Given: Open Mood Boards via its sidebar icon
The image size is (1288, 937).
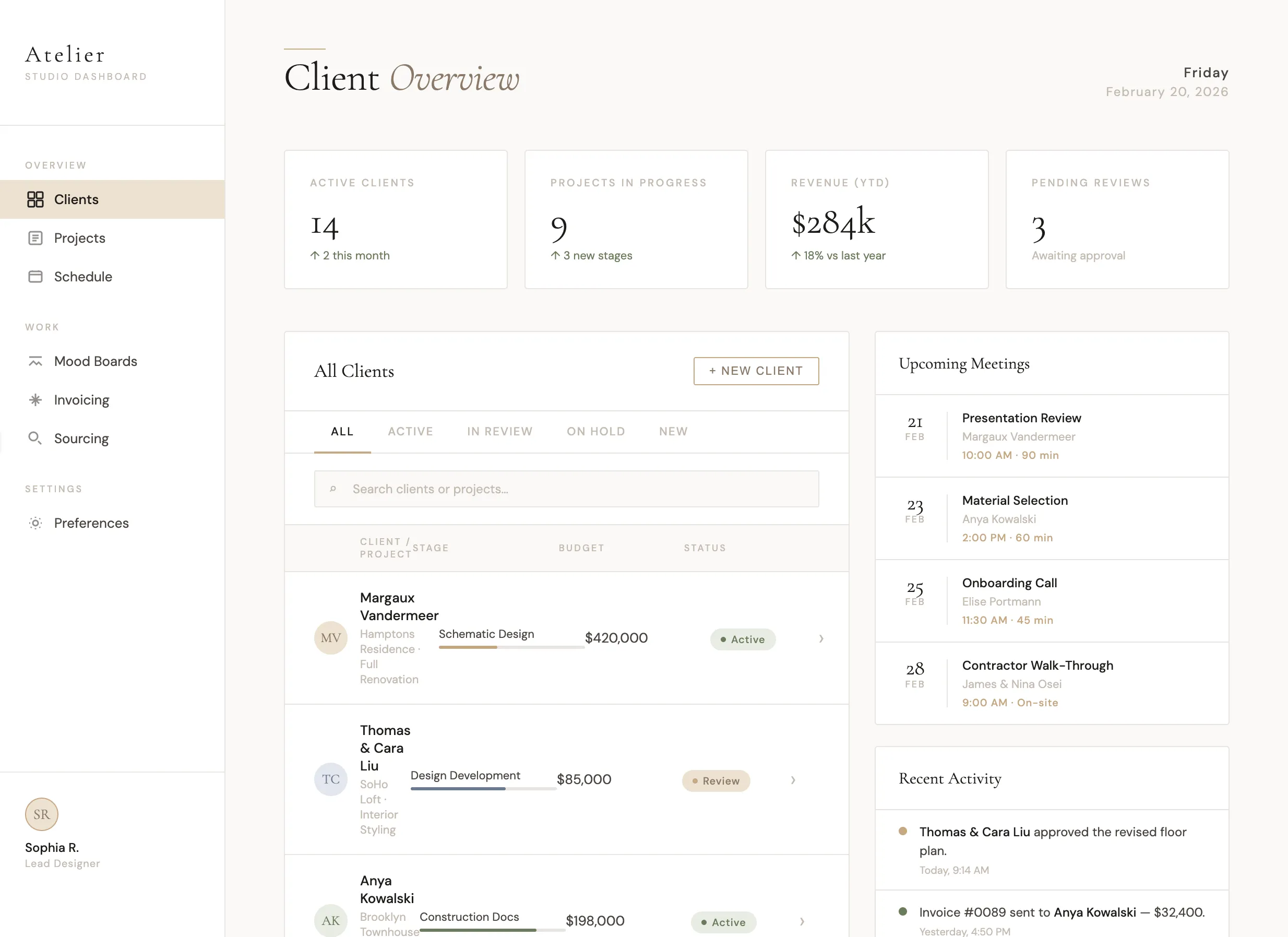Looking at the screenshot, I should [35, 361].
